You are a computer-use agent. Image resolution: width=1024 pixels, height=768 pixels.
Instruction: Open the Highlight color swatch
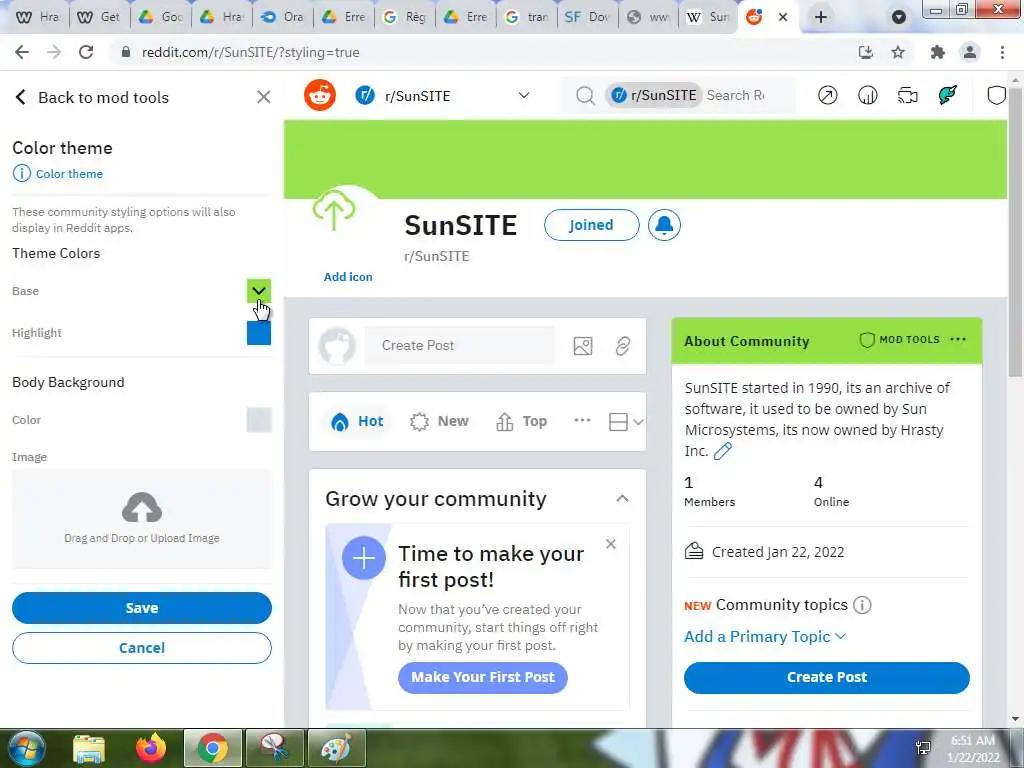point(259,333)
